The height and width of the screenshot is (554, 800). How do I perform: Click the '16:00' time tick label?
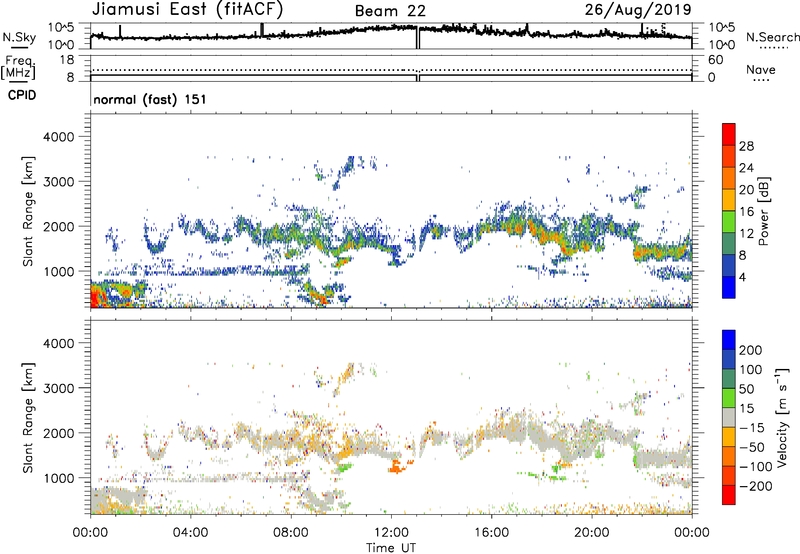(491, 533)
